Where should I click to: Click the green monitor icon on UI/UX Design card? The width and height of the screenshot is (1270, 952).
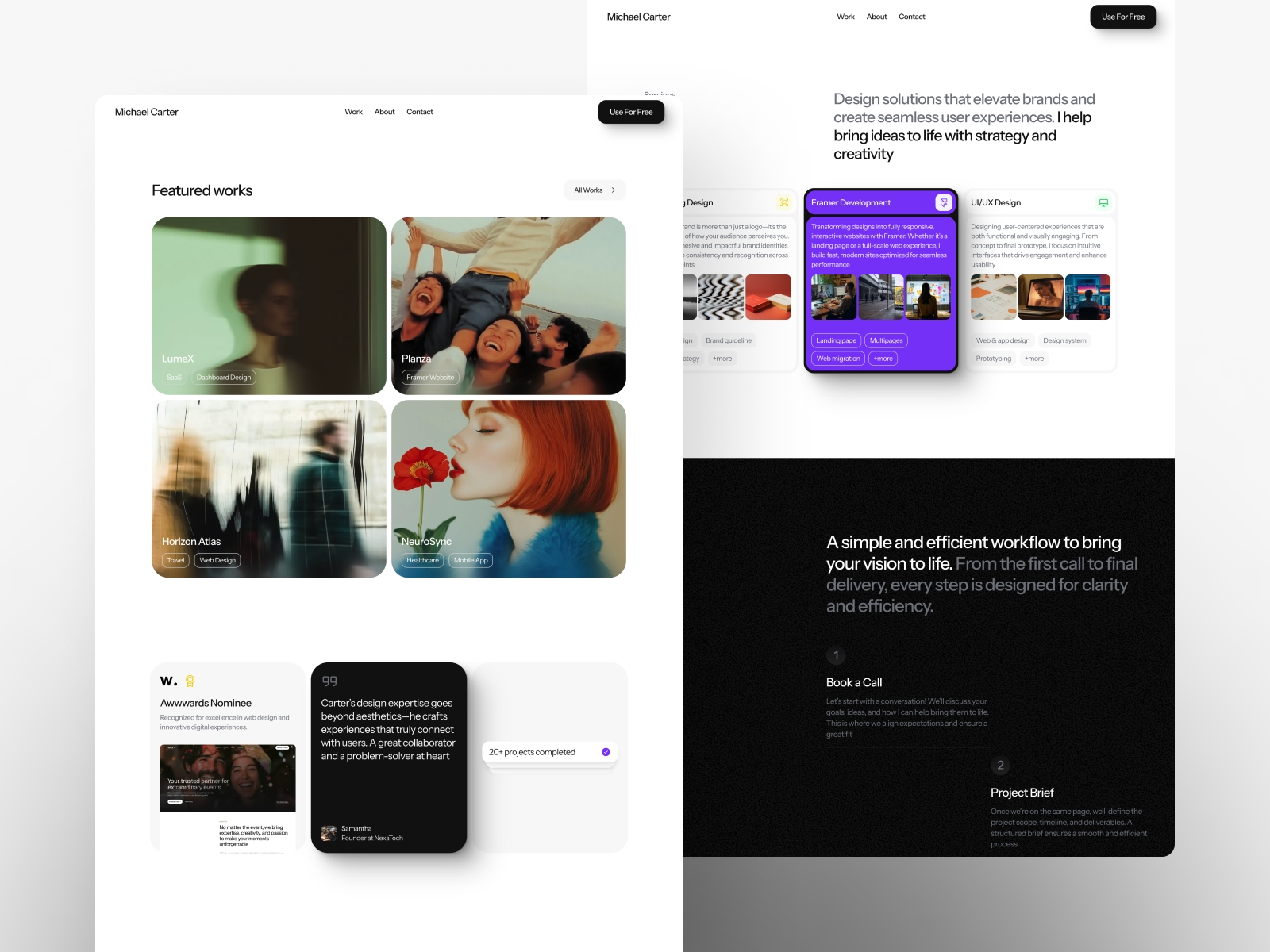tap(1103, 202)
